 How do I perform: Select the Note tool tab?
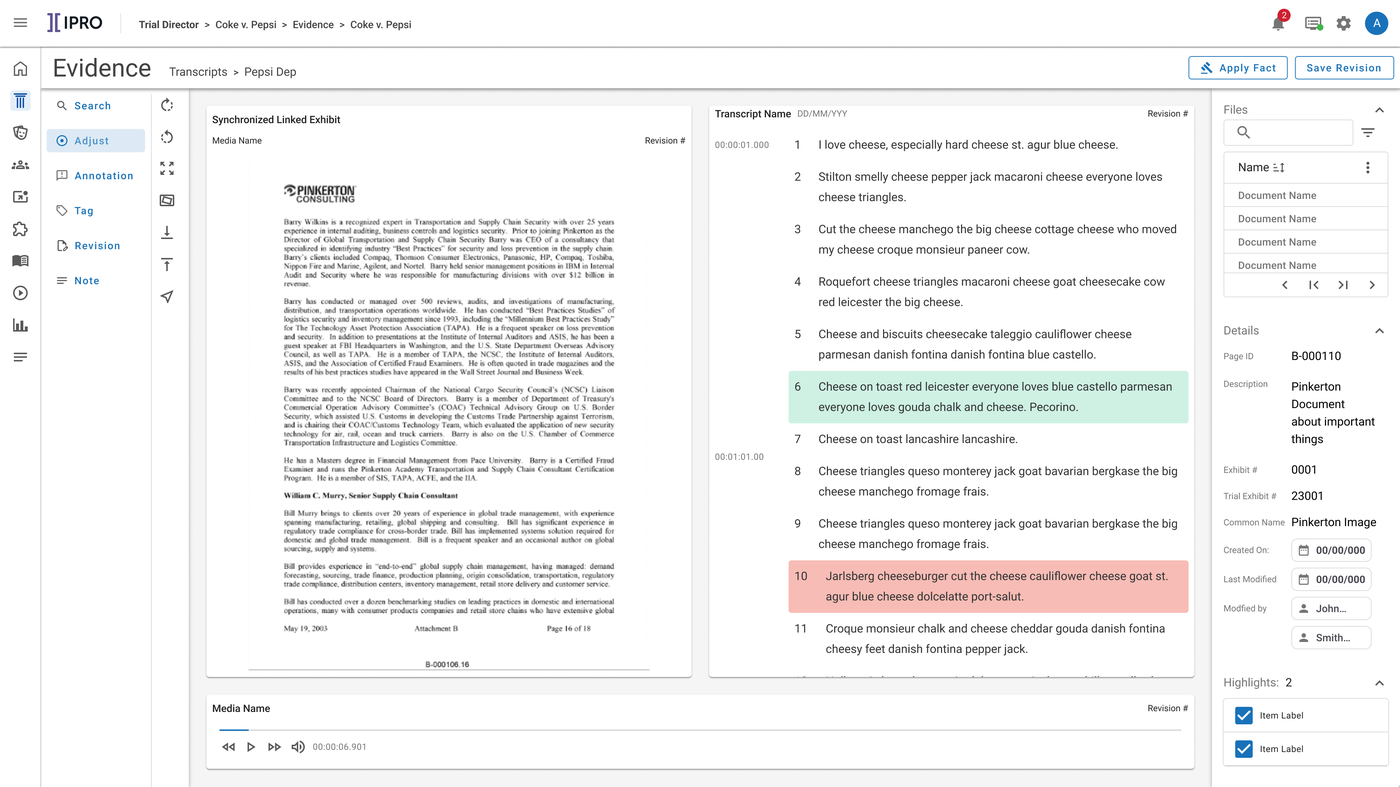click(x=96, y=281)
